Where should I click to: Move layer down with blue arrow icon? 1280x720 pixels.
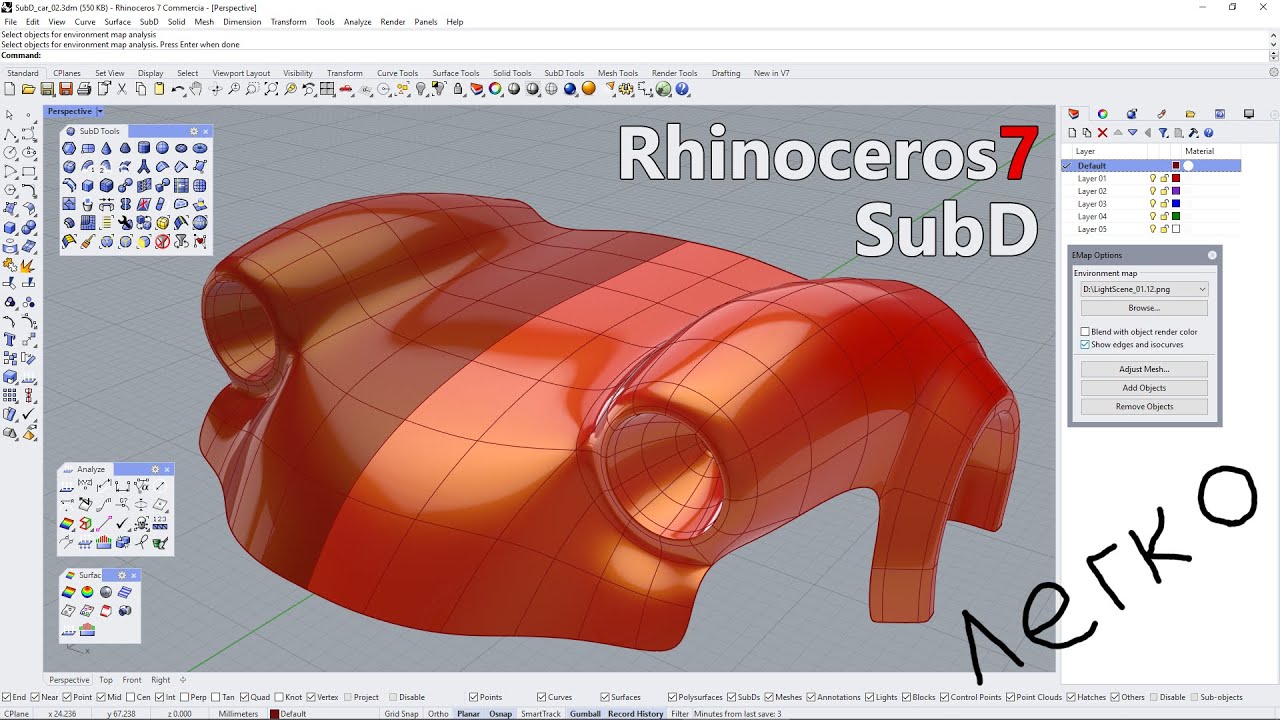1132,132
